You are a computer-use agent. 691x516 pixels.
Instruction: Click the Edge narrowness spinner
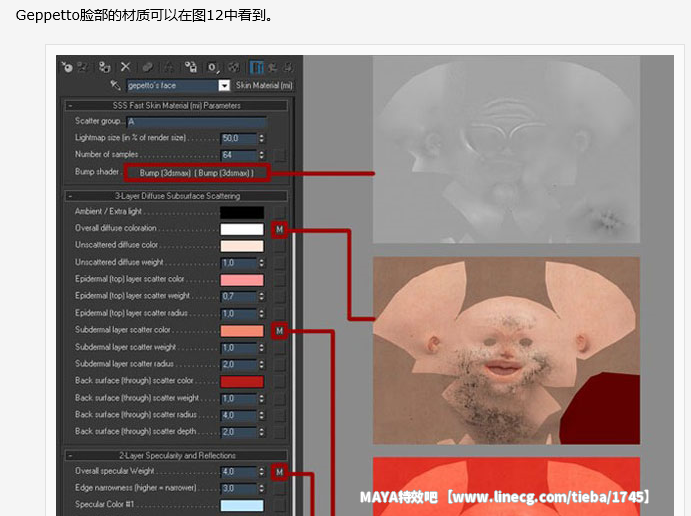[261, 488]
